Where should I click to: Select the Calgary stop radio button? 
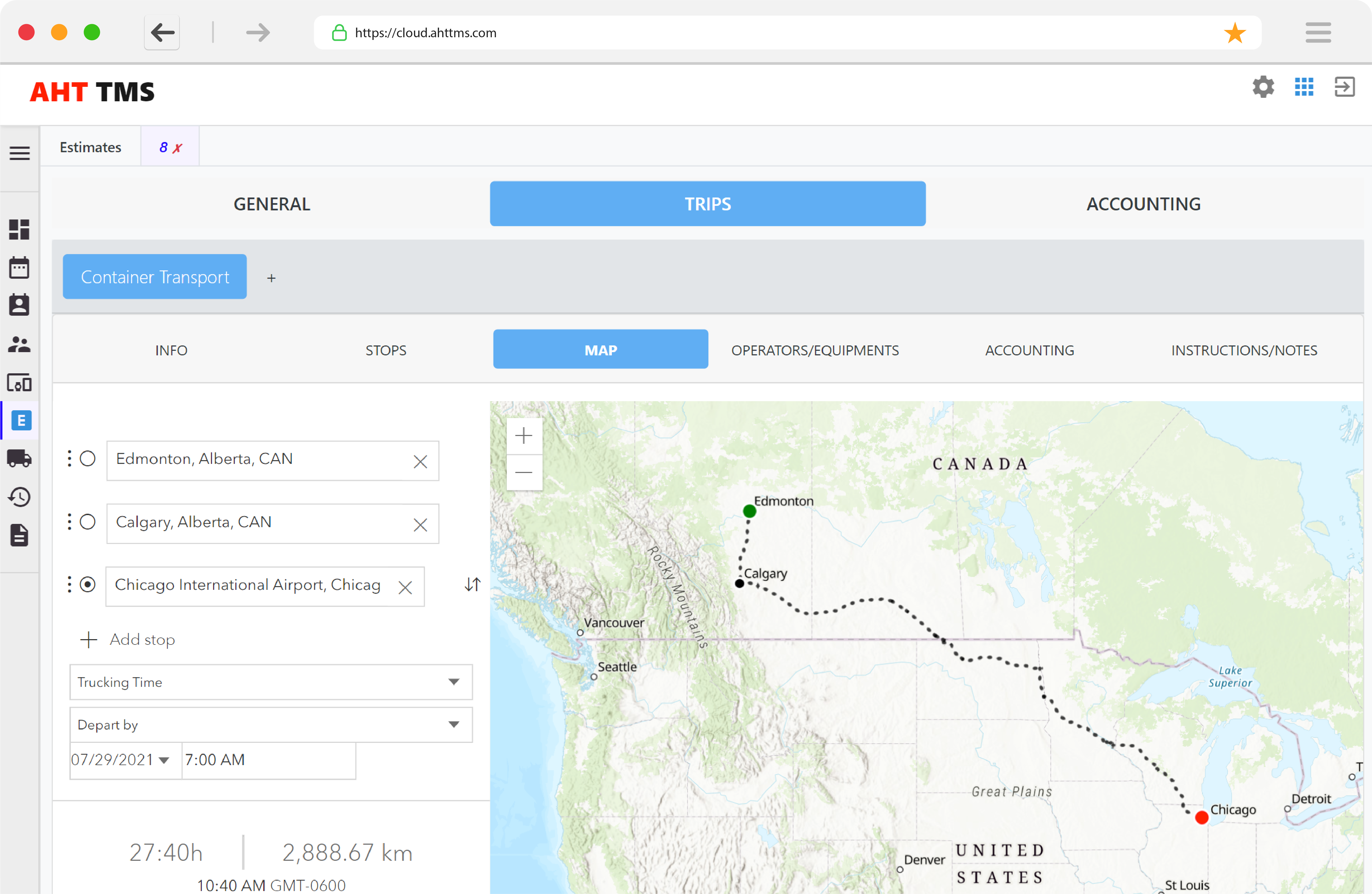88,522
